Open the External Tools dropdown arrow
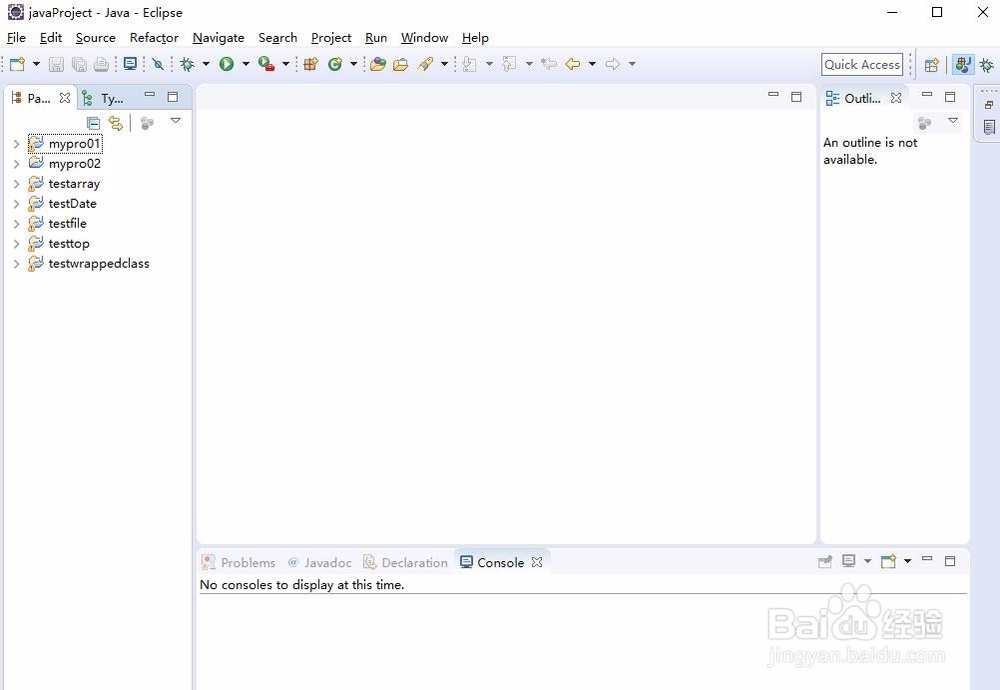Viewport: 1000px width, 690px height. click(x=286, y=64)
